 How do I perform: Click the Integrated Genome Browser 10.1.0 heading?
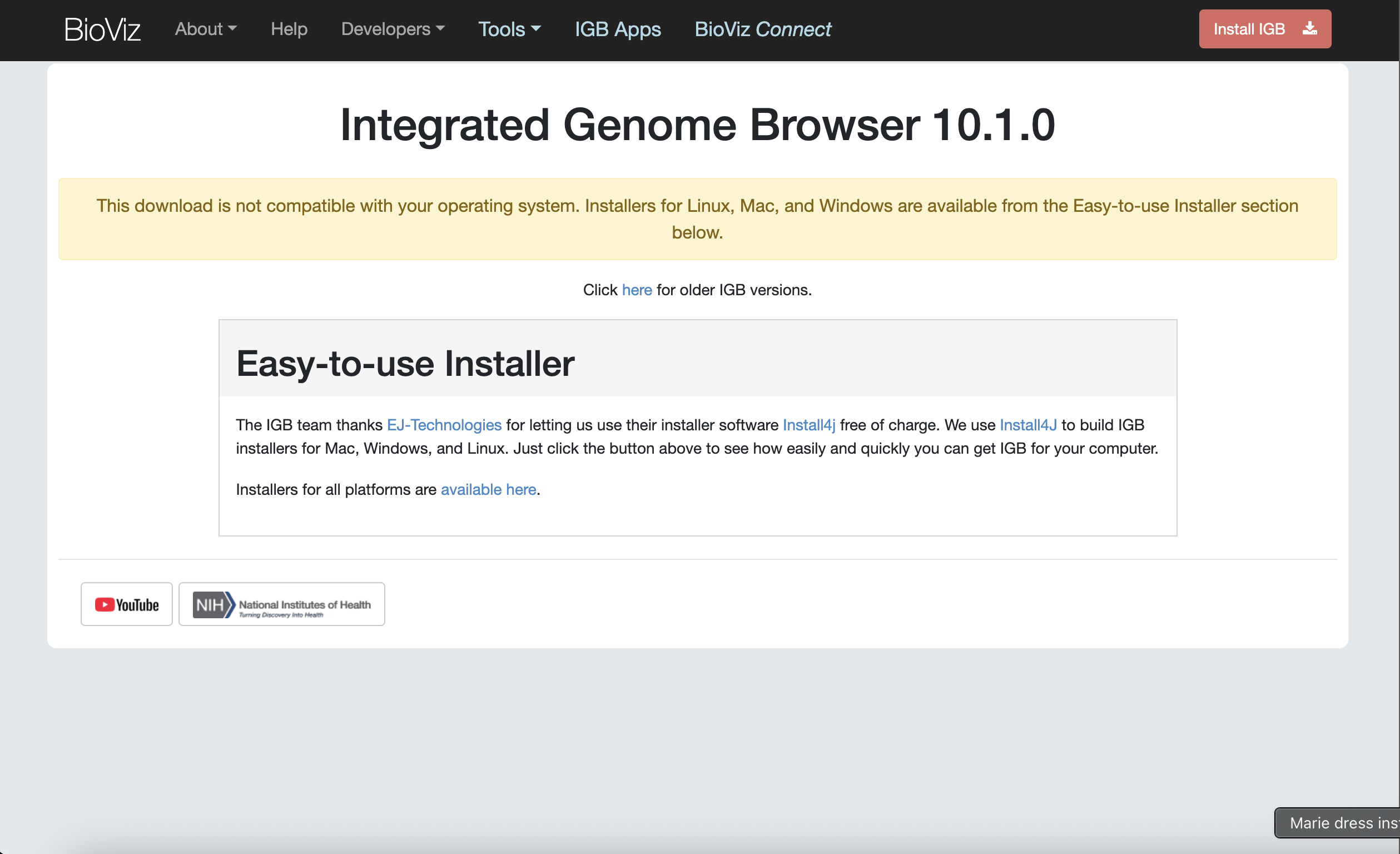click(697, 125)
